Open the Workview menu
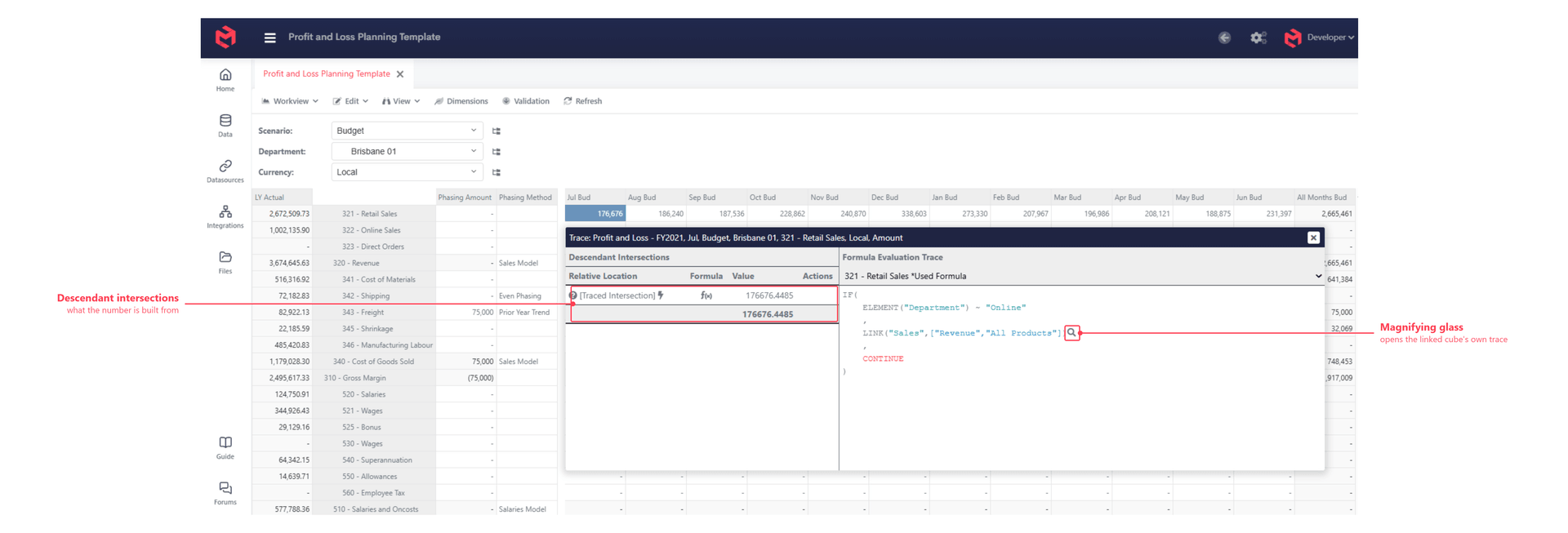Screen dimensions: 1568x533 pos(290,101)
